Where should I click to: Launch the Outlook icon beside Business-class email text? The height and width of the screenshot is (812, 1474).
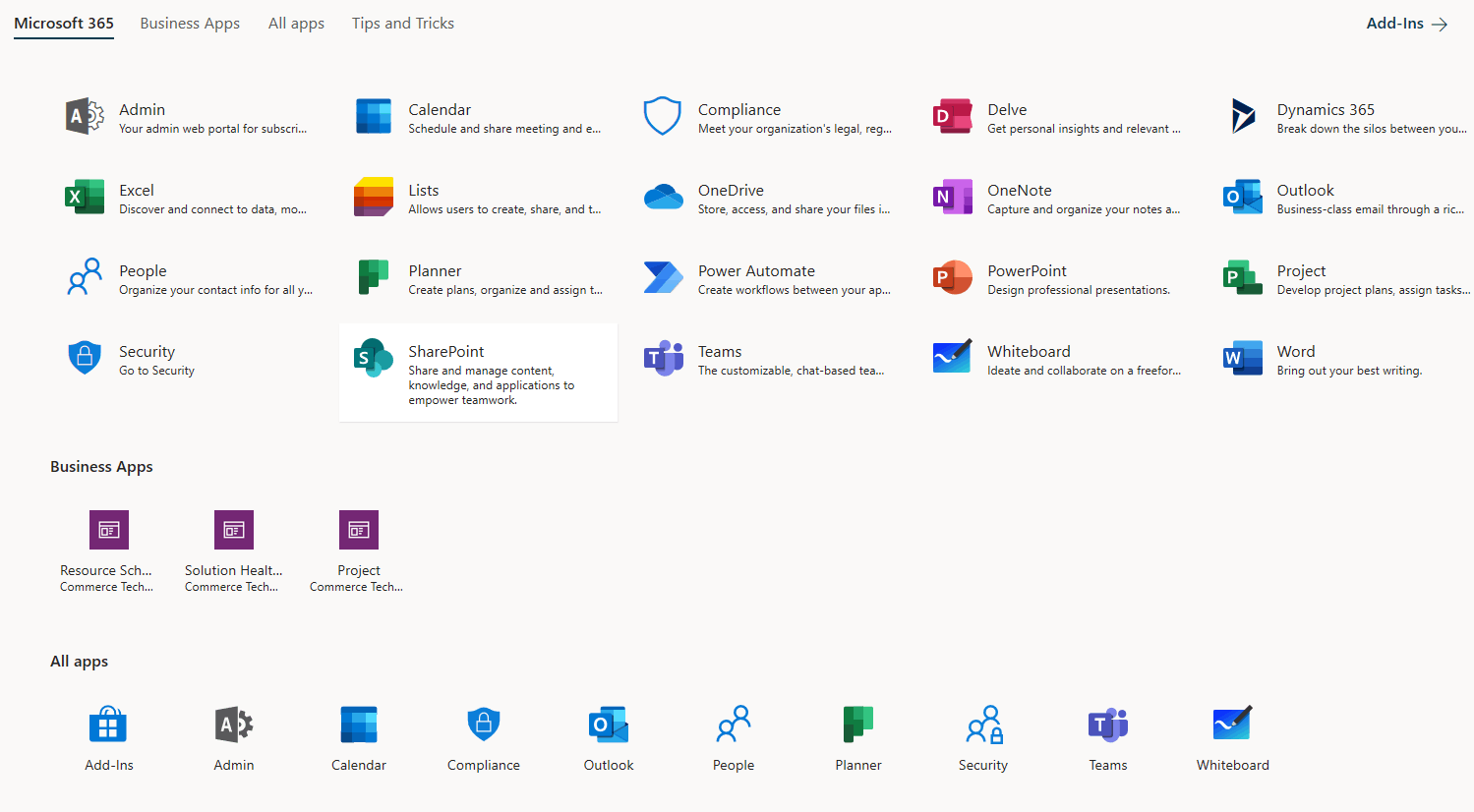[x=1243, y=198]
